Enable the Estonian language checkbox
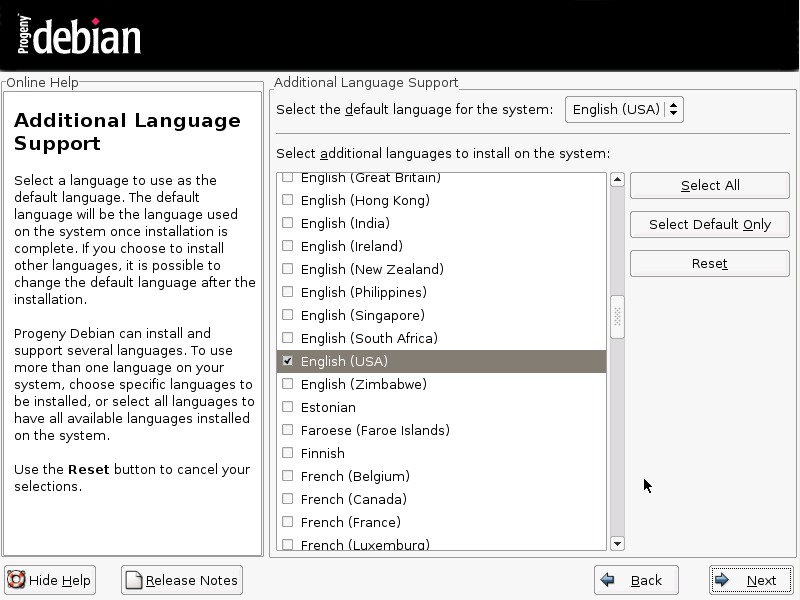Viewport: 800px width, 600px height. pos(288,407)
